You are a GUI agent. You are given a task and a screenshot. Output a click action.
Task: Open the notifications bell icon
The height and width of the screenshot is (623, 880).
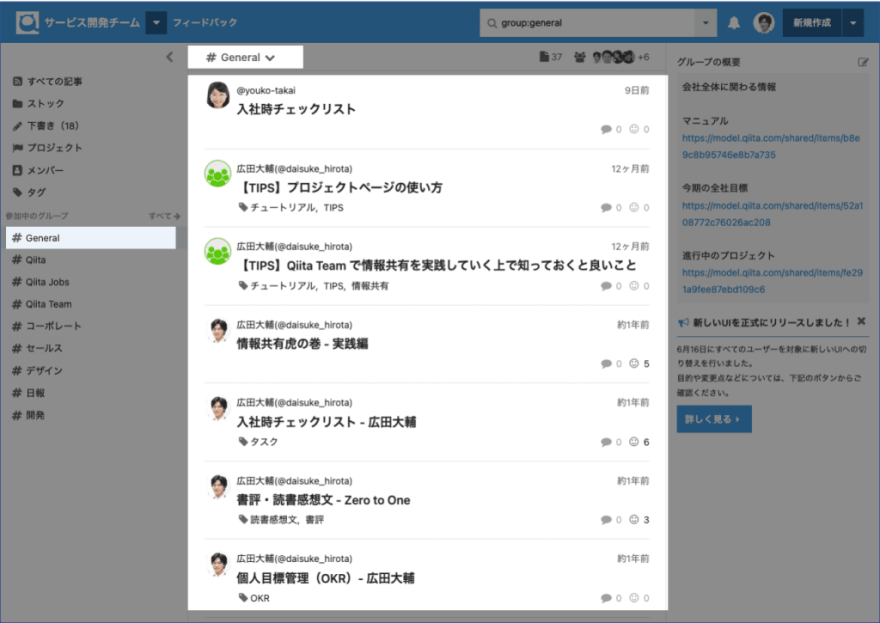tap(734, 23)
